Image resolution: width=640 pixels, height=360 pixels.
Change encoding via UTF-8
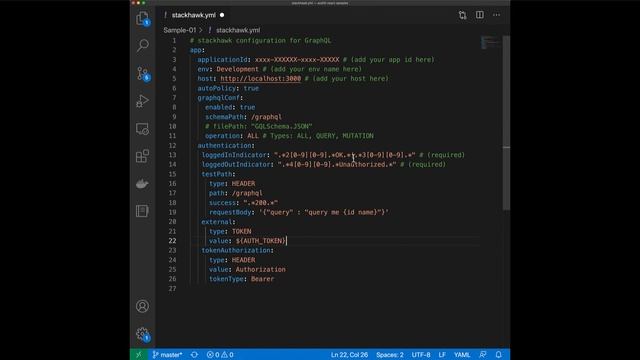click(421, 355)
